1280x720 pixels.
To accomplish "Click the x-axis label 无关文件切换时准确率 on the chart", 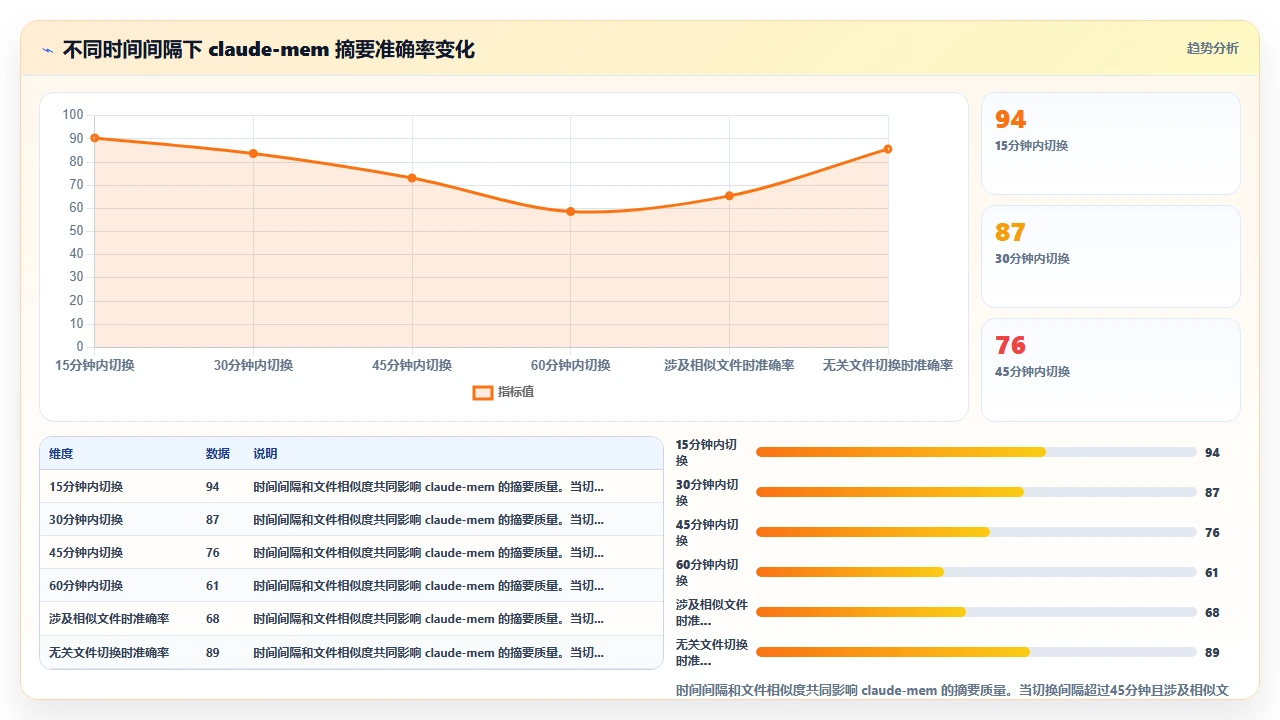I will (888, 366).
